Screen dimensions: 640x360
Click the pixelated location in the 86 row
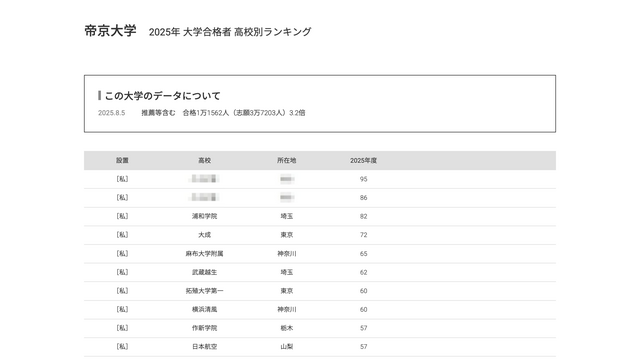(287, 198)
